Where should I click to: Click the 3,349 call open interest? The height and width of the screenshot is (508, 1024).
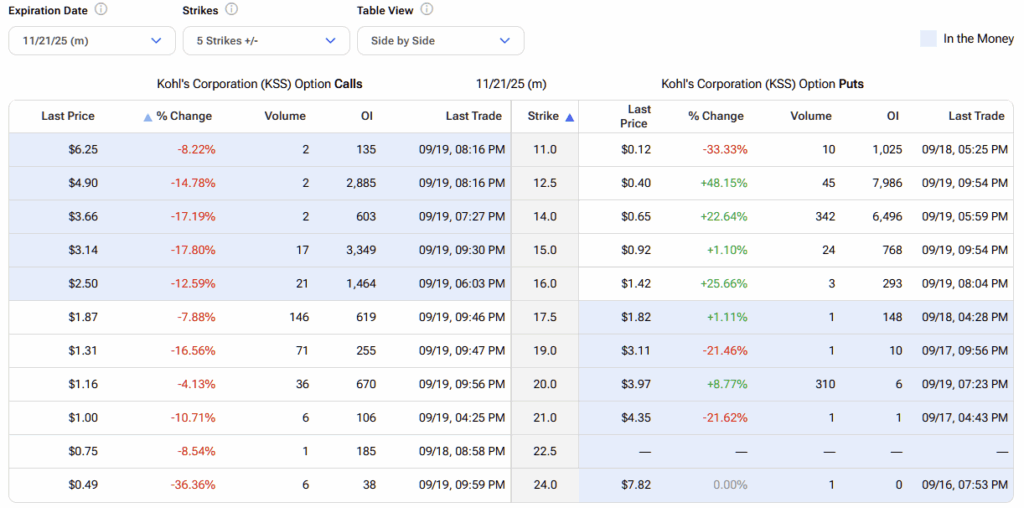point(362,250)
